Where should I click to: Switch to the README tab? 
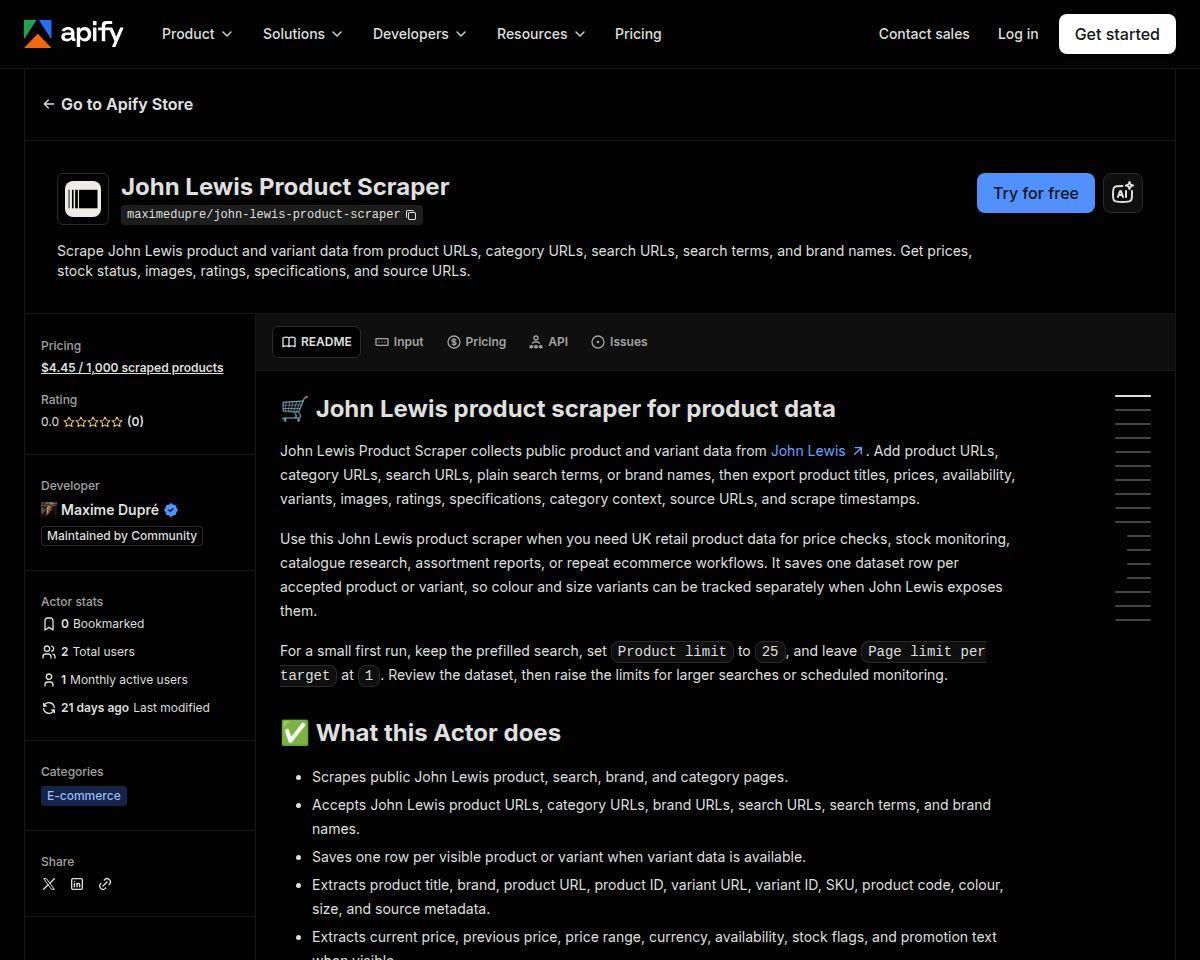point(316,342)
